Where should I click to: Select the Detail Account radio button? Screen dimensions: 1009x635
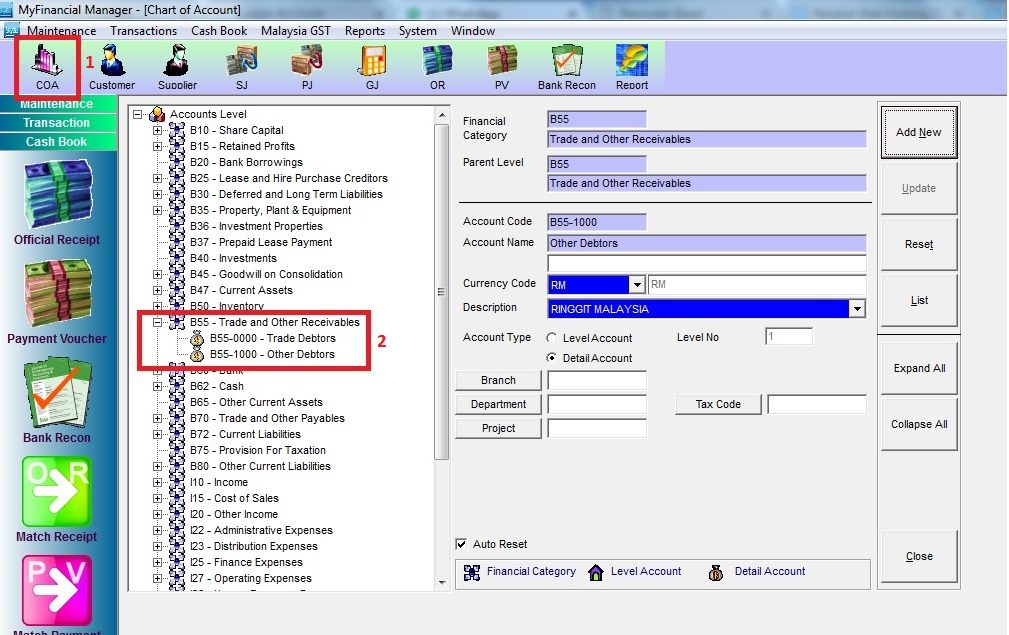click(552, 358)
